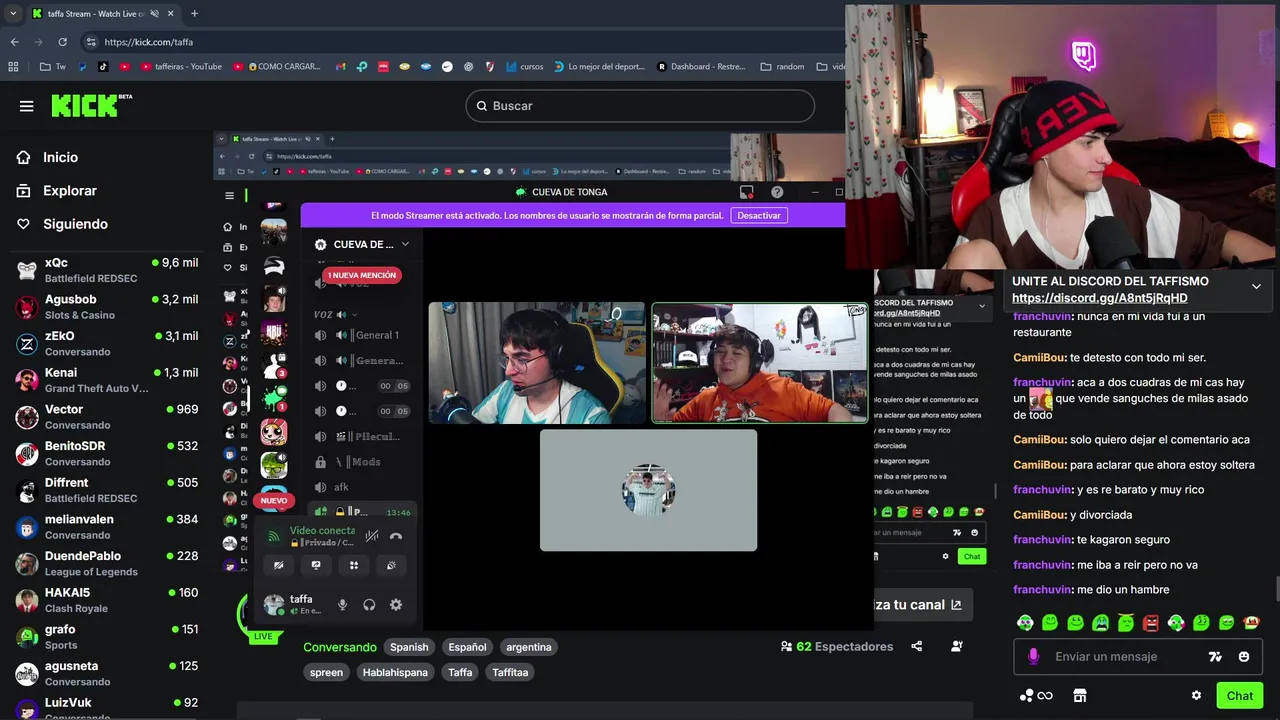The width and height of the screenshot is (1280, 720).
Task: Click the Kick logo
Action: (x=91, y=105)
